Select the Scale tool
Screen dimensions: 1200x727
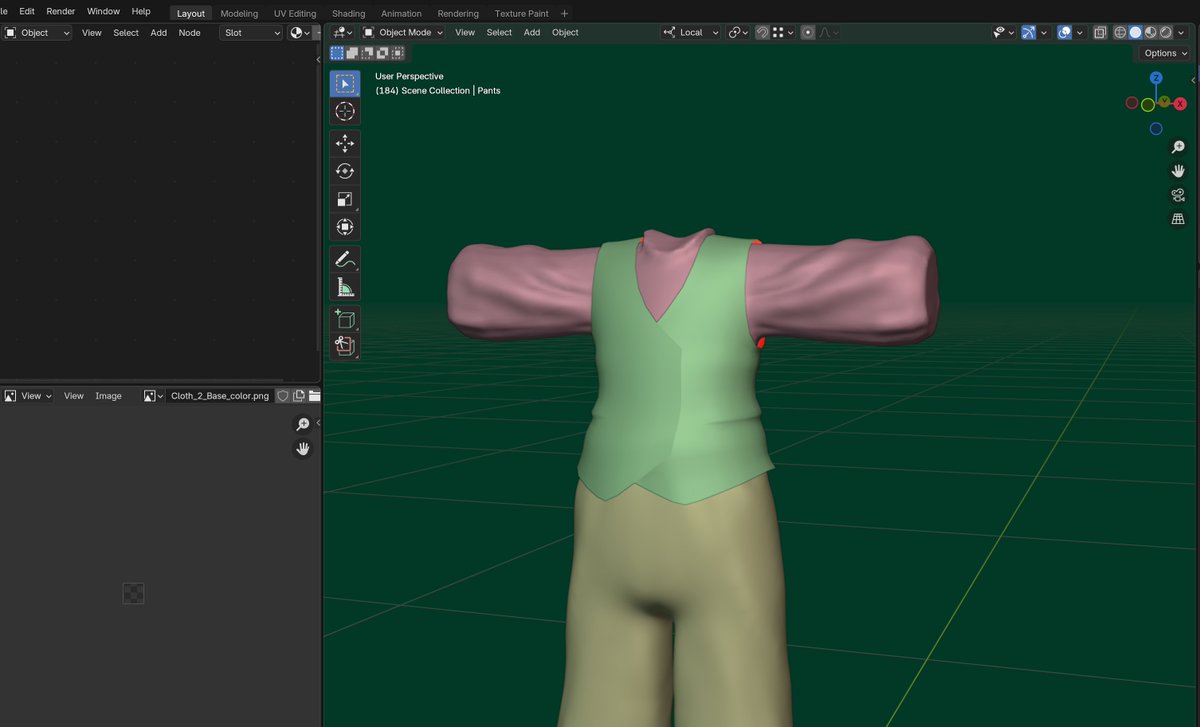tap(345, 199)
